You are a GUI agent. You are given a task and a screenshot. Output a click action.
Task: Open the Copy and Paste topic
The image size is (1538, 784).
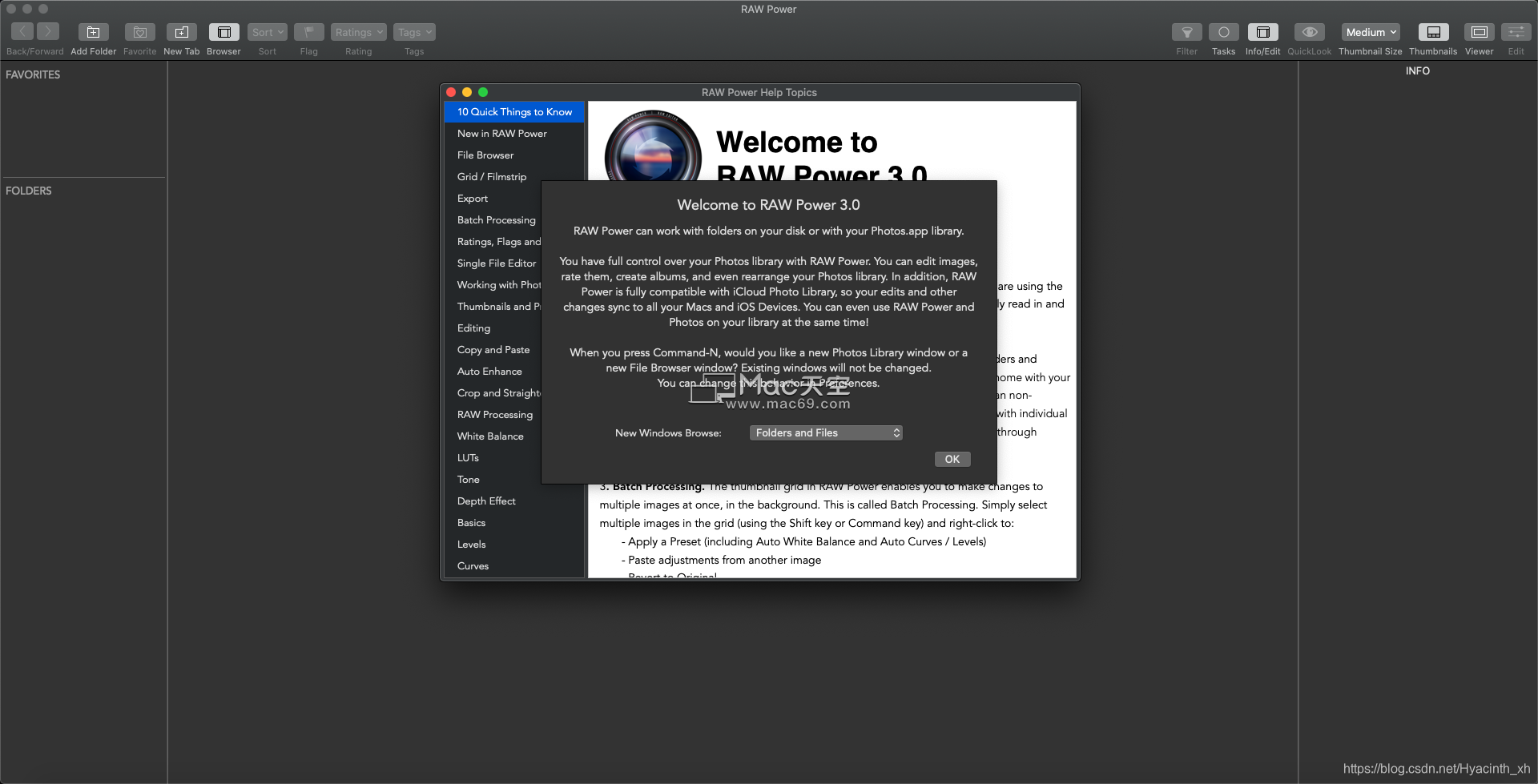[x=493, y=350]
